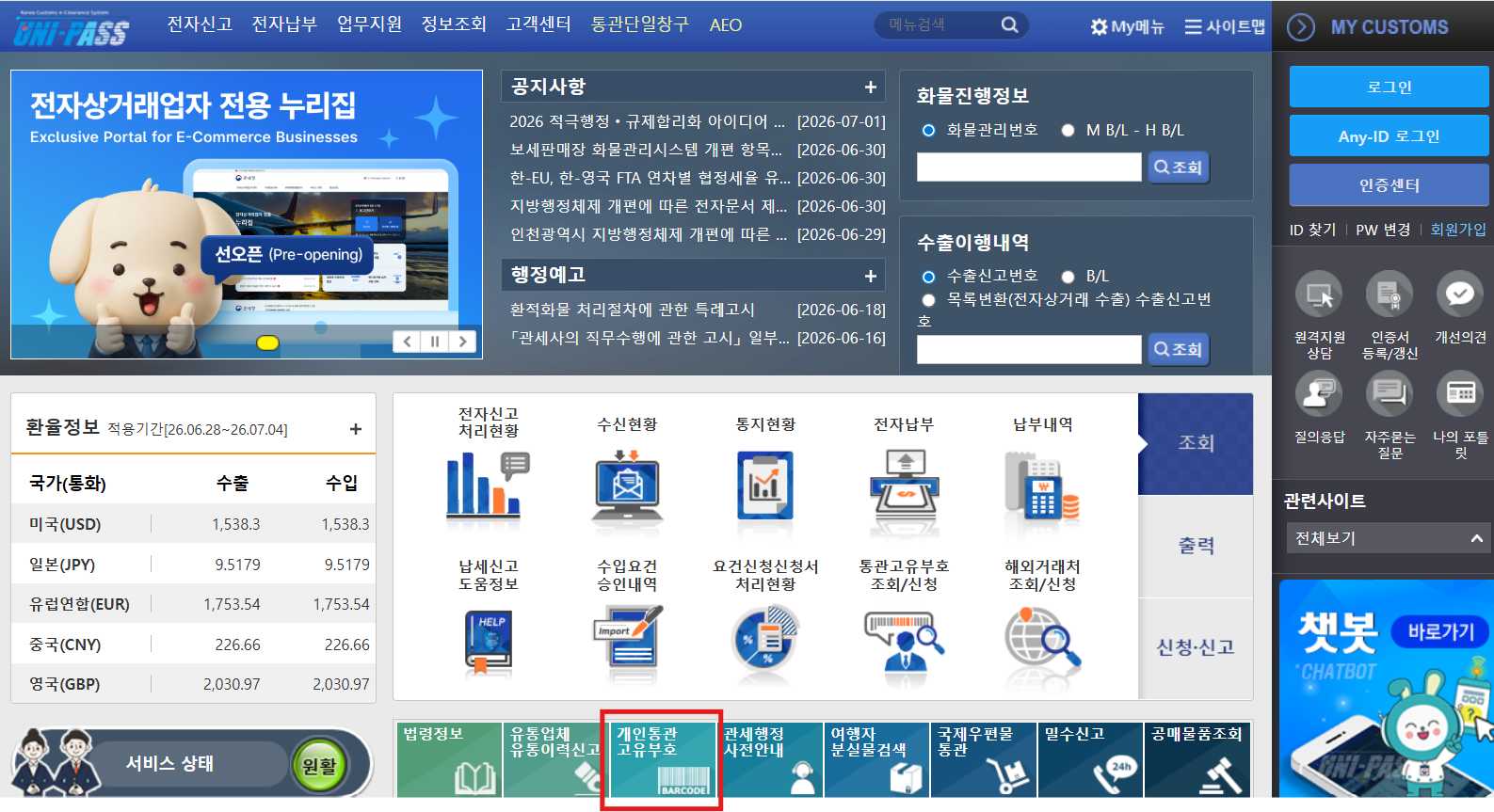Open My메�u settings

(1127, 26)
